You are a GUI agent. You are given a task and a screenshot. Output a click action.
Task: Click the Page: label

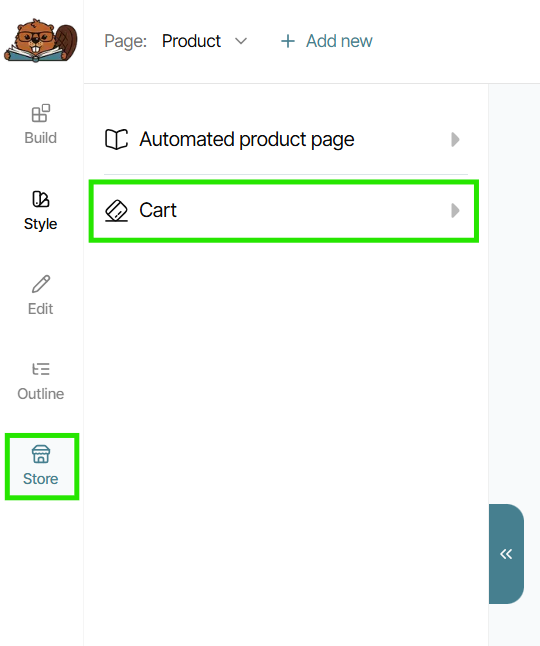(126, 41)
